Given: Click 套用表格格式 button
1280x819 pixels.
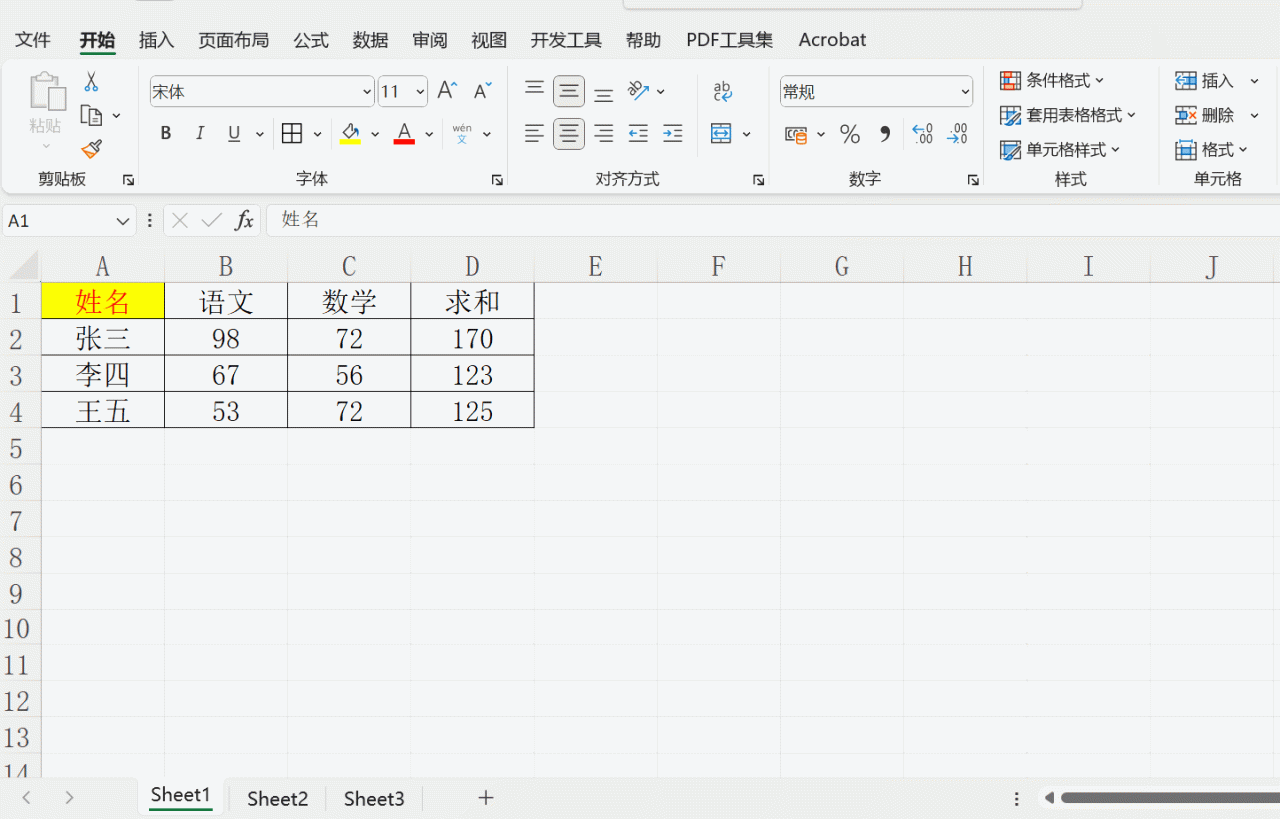Looking at the screenshot, I should click(1068, 115).
